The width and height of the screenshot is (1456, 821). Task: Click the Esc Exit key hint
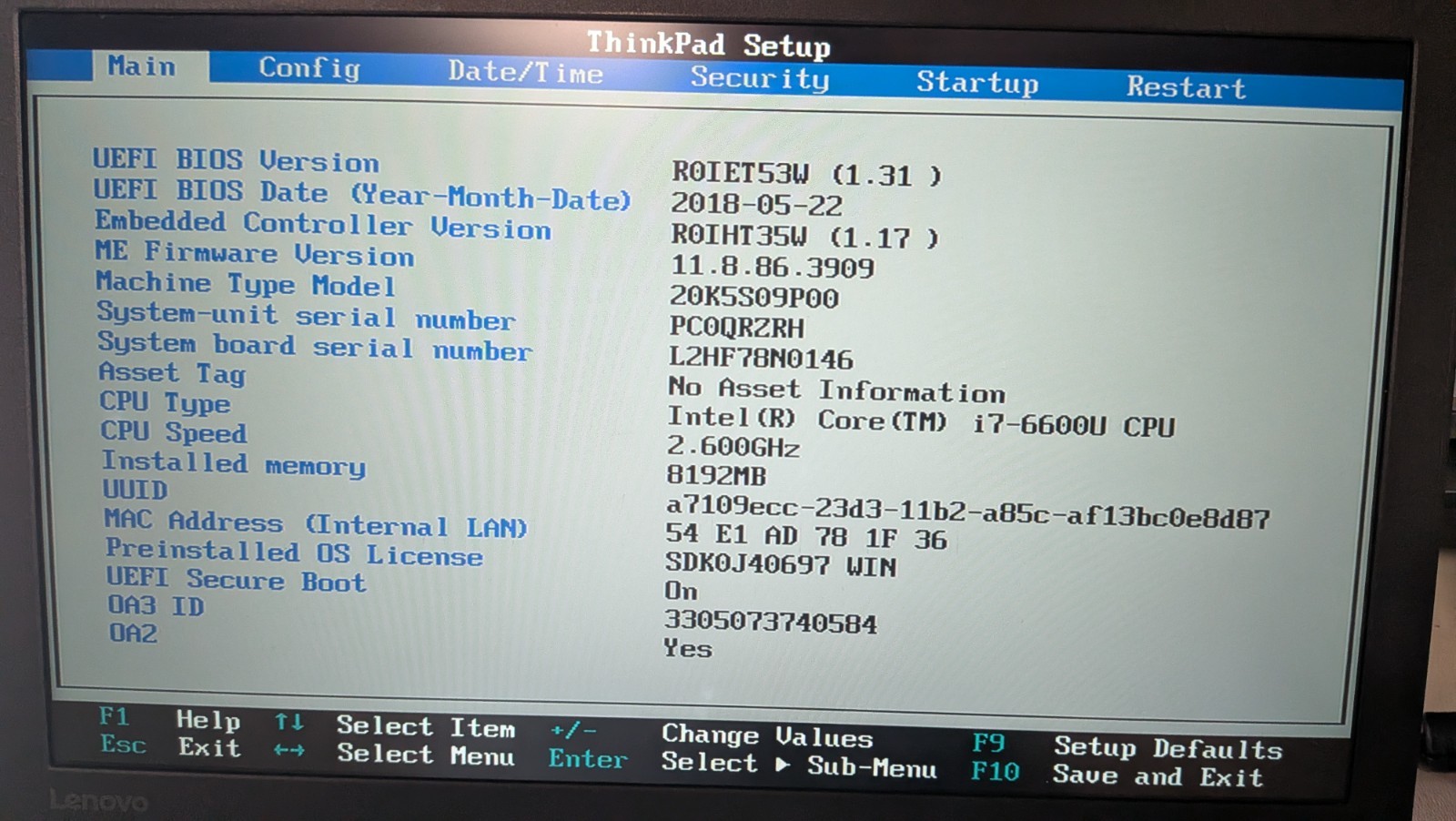coord(170,746)
